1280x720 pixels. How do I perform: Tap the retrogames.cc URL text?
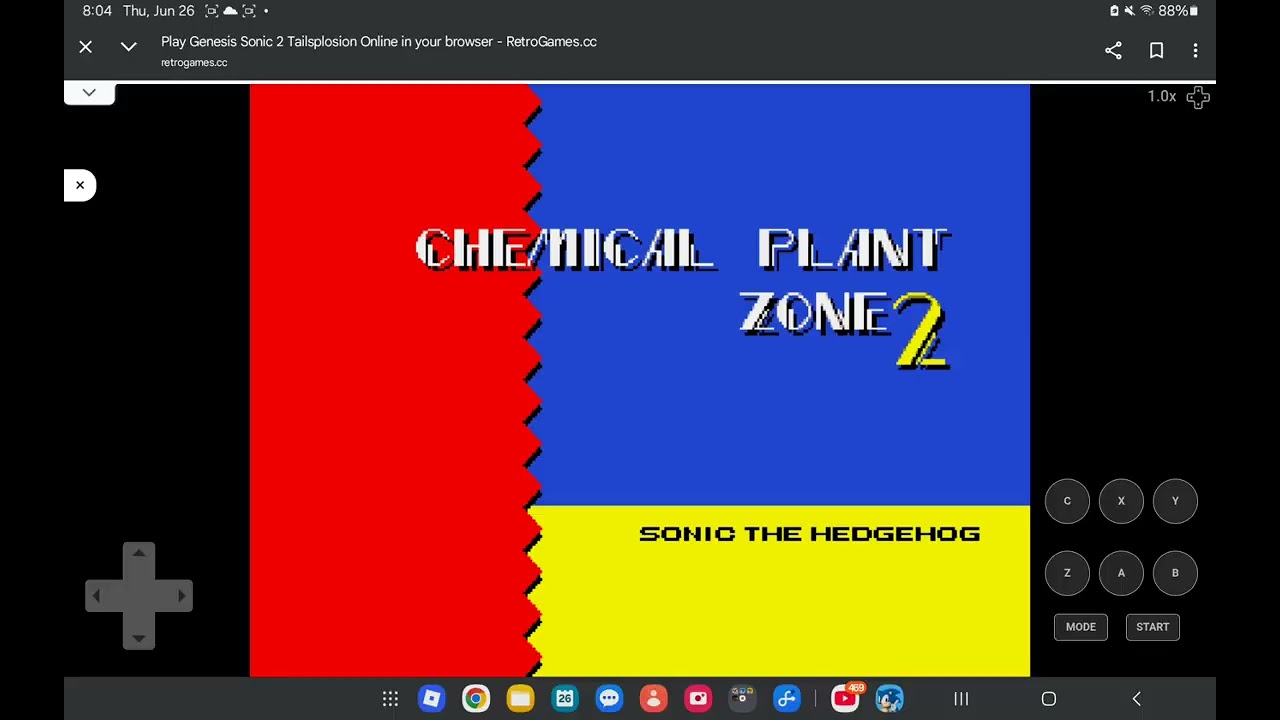(x=194, y=63)
